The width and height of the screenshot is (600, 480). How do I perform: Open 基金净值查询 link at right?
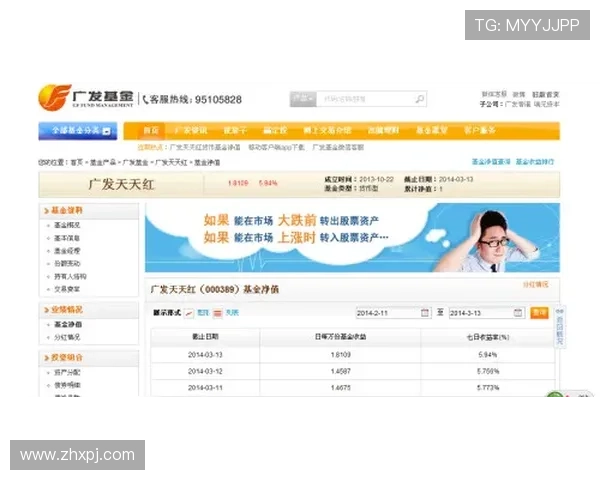pos(491,162)
